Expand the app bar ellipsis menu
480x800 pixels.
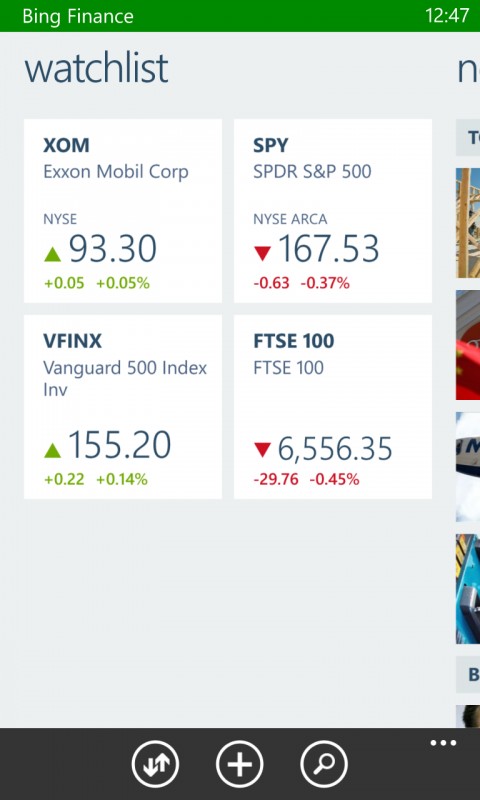click(443, 743)
